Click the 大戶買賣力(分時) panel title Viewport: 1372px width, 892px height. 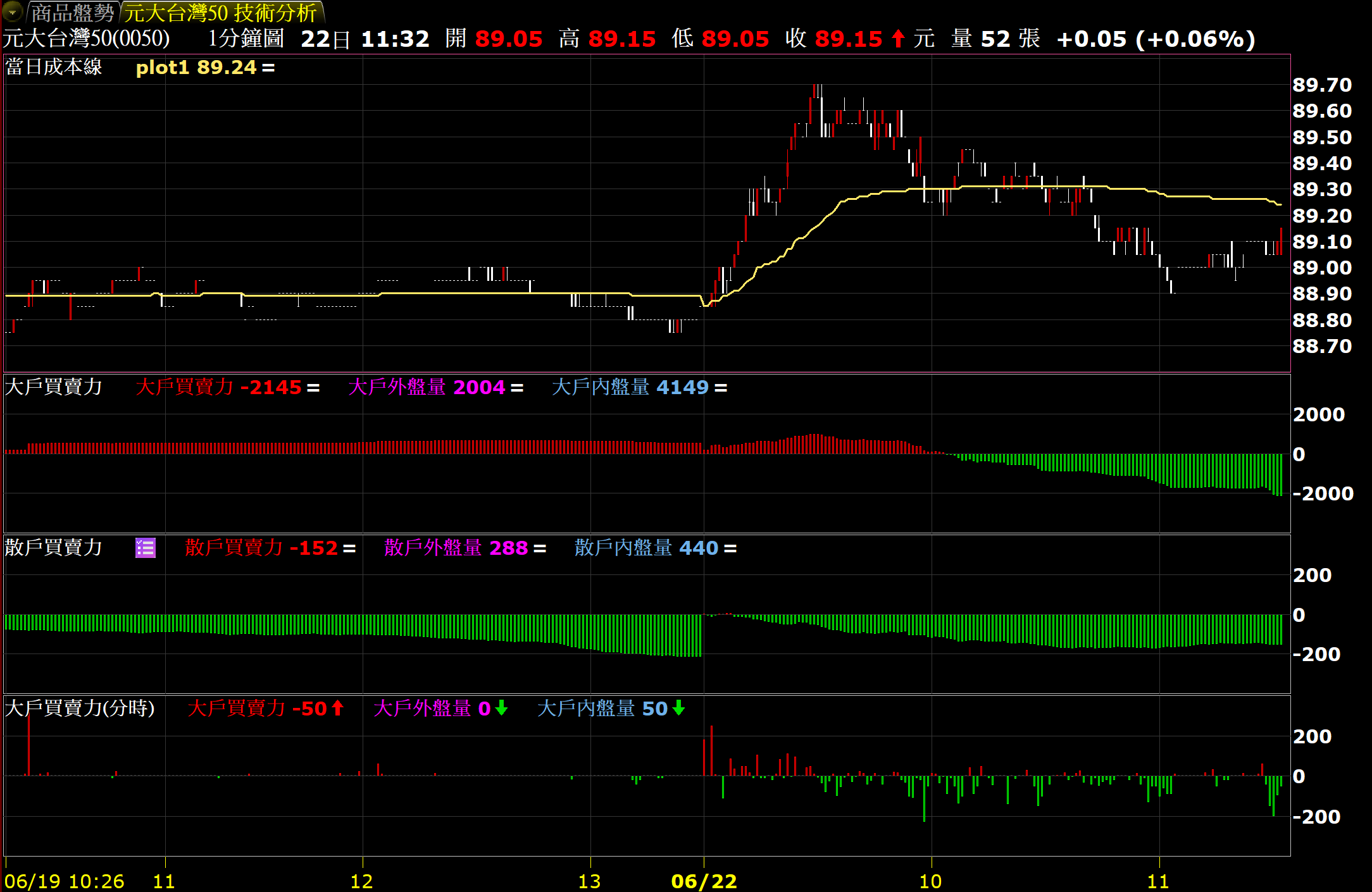coord(80,708)
